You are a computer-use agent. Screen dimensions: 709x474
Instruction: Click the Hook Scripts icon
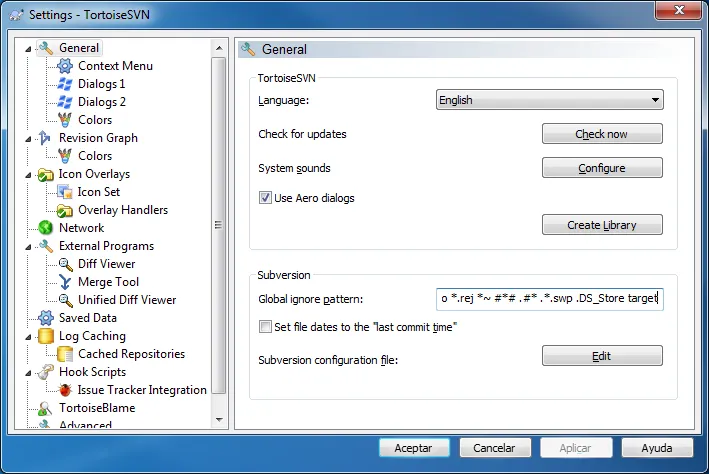[x=45, y=372]
